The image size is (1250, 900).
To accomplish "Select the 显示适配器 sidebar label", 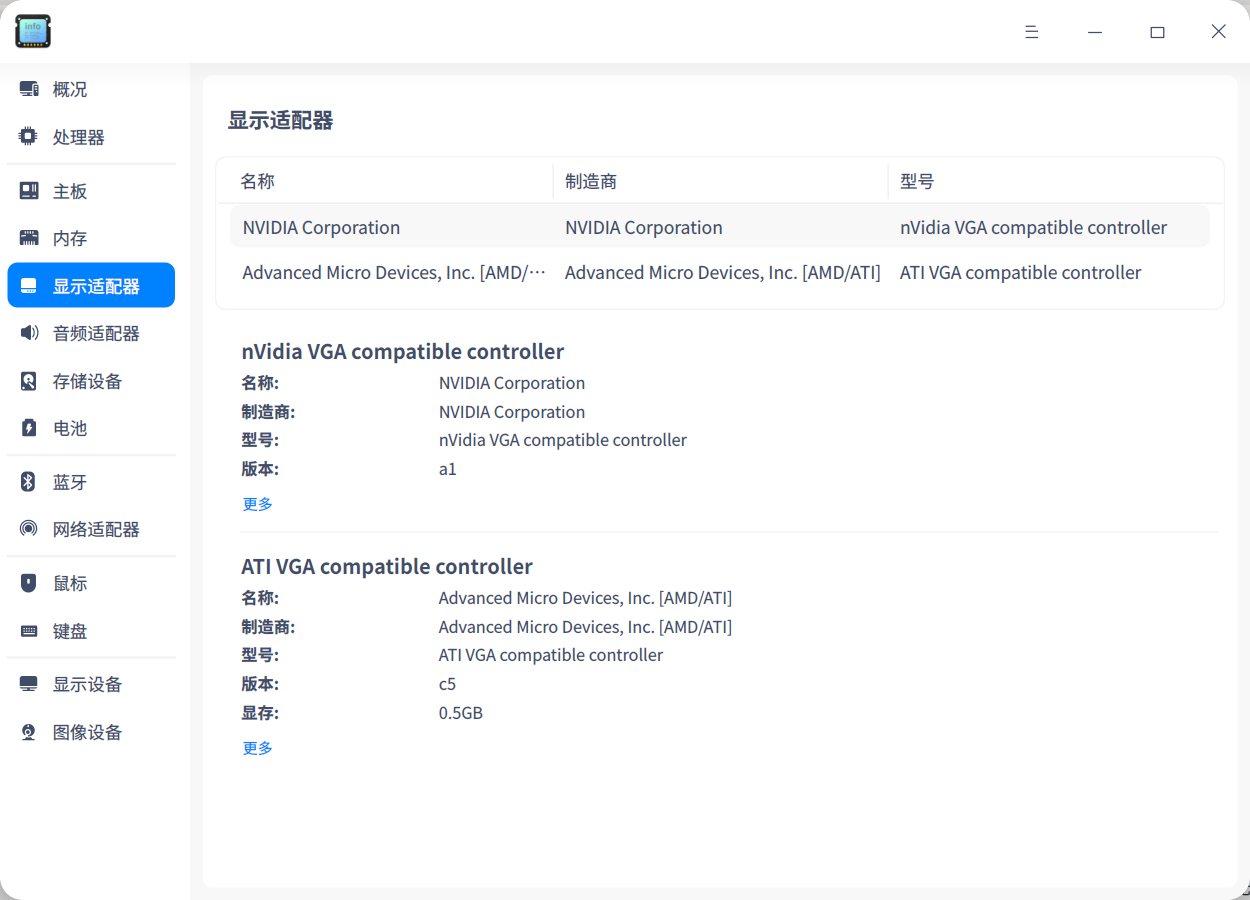I will (x=96, y=286).
